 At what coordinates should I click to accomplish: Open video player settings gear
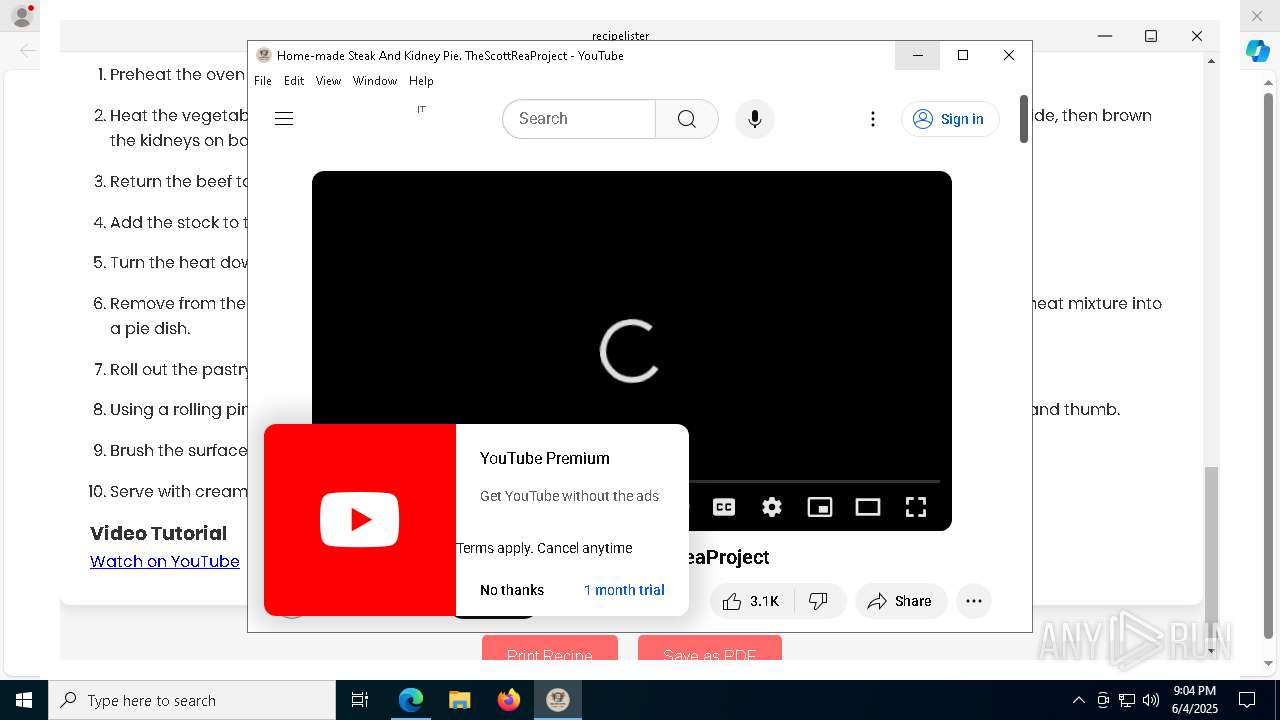[x=772, y=507]
